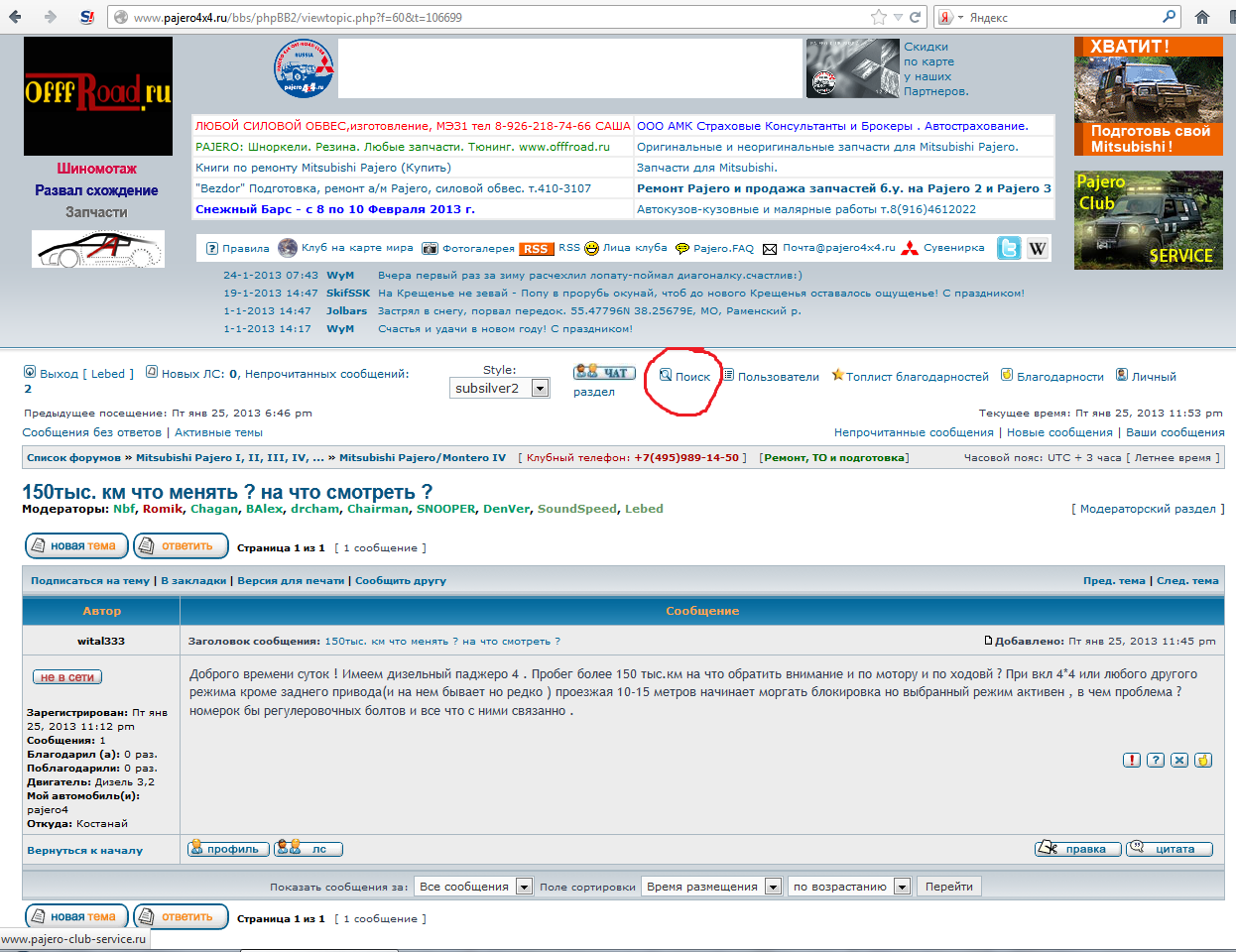Click the small post icon beside Добавлено
Image resolution: width=1236 pixels, height=952 pixels.
989,641
